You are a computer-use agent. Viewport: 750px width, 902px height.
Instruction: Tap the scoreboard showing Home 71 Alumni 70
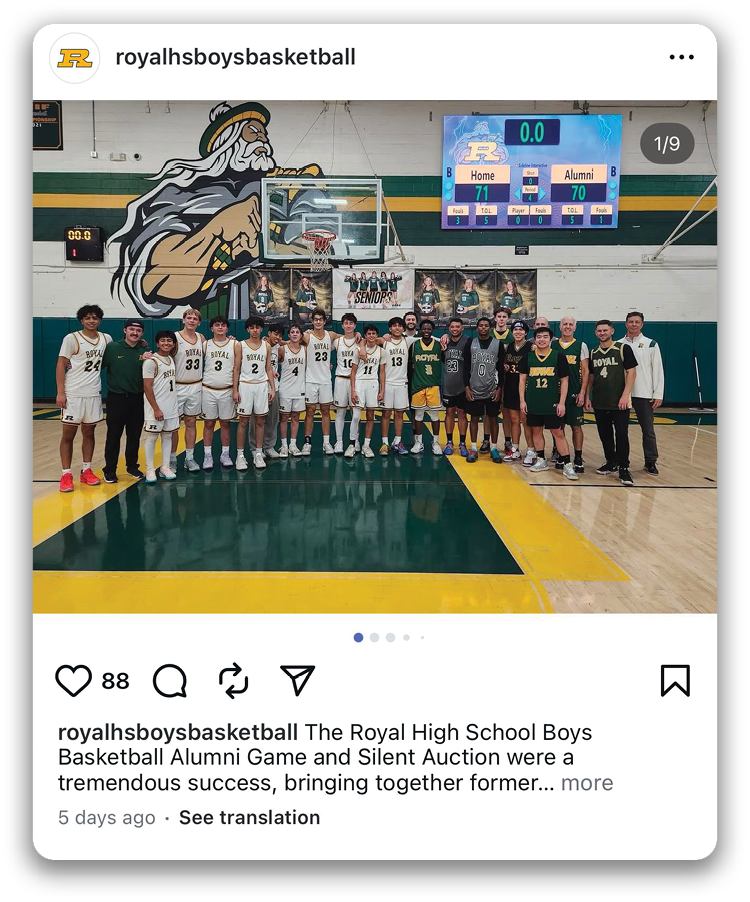click(531, 171)
